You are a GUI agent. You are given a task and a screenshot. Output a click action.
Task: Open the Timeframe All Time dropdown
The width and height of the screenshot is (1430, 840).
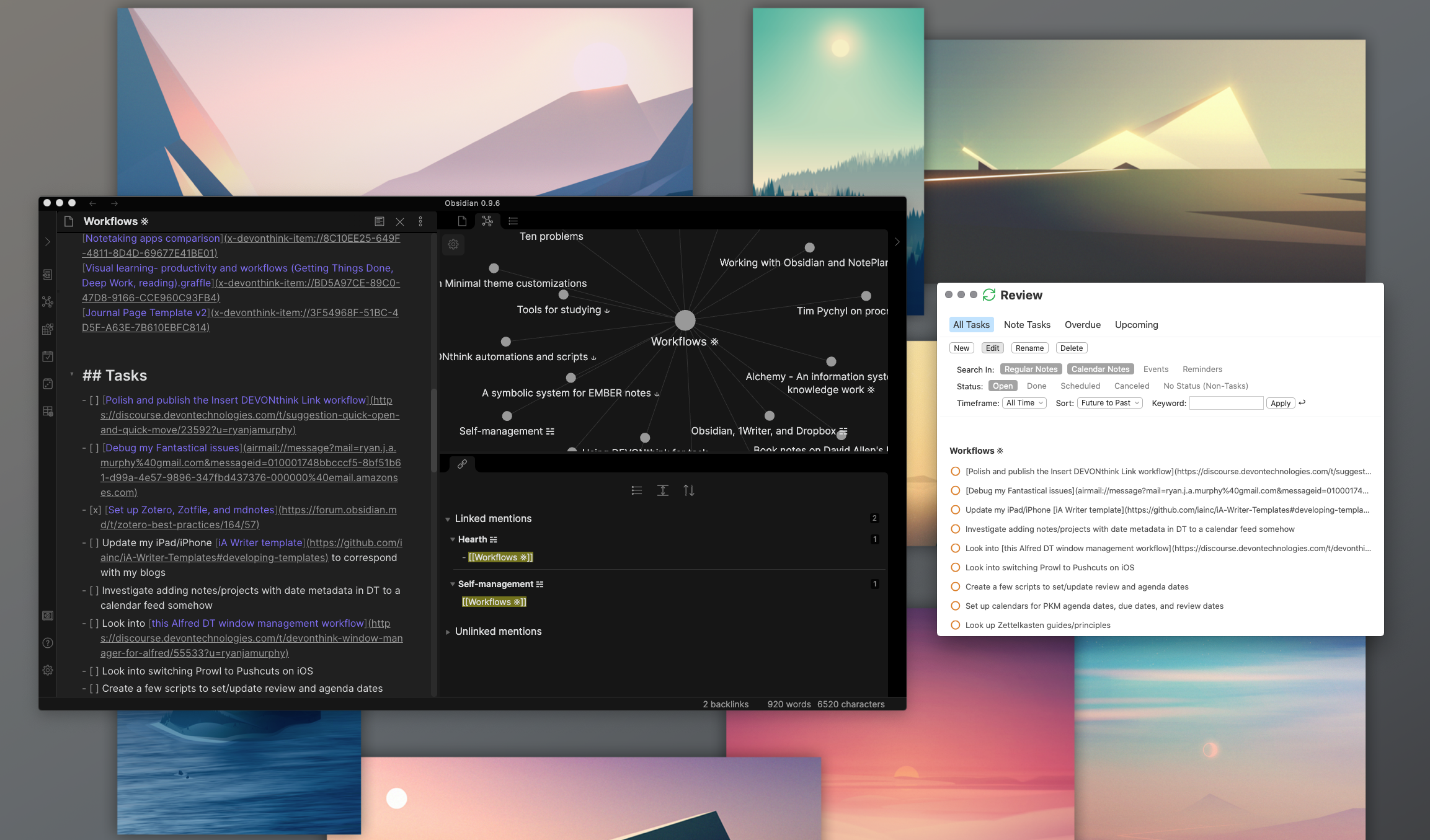coord(1024,403)
